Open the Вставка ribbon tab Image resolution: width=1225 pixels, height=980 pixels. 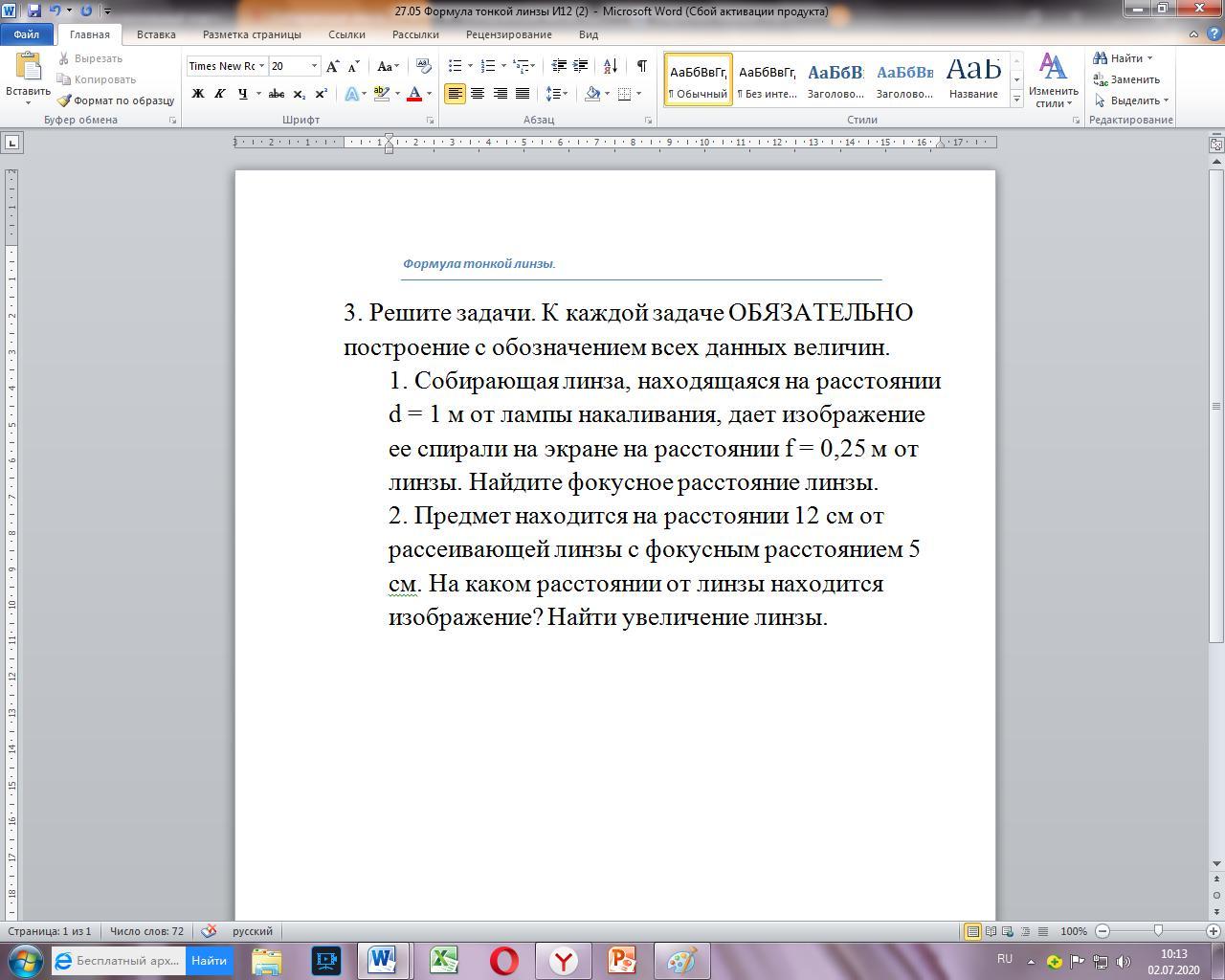coord(155,34)
